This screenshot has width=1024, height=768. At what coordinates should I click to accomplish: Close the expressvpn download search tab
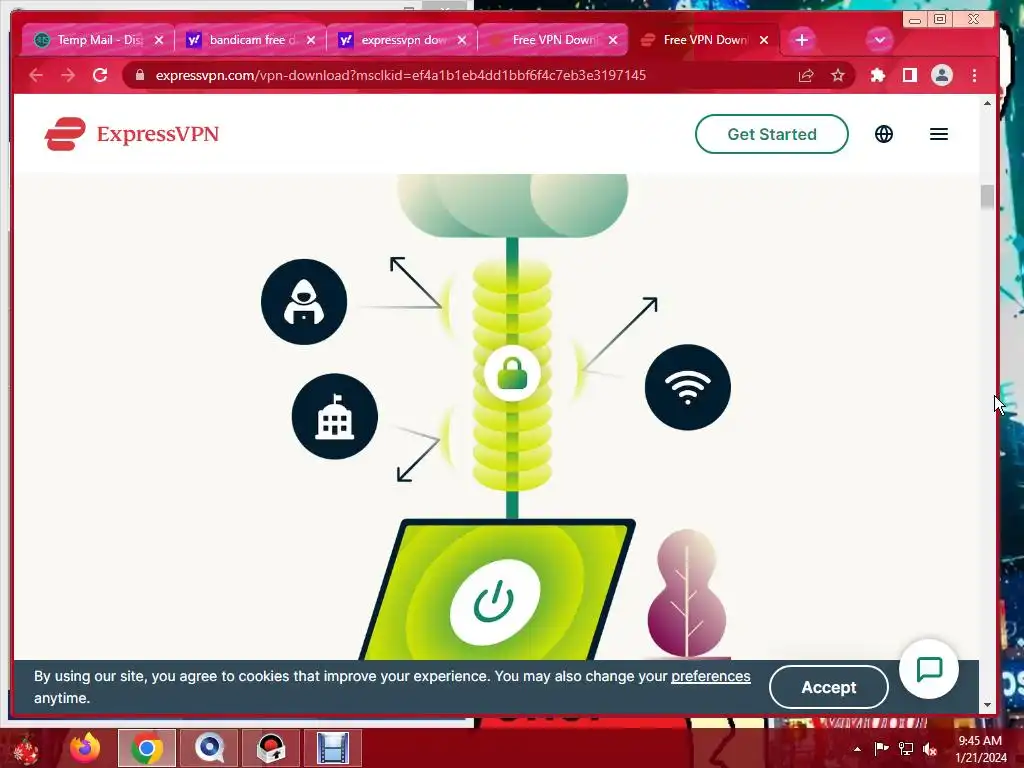coord(462,40)
